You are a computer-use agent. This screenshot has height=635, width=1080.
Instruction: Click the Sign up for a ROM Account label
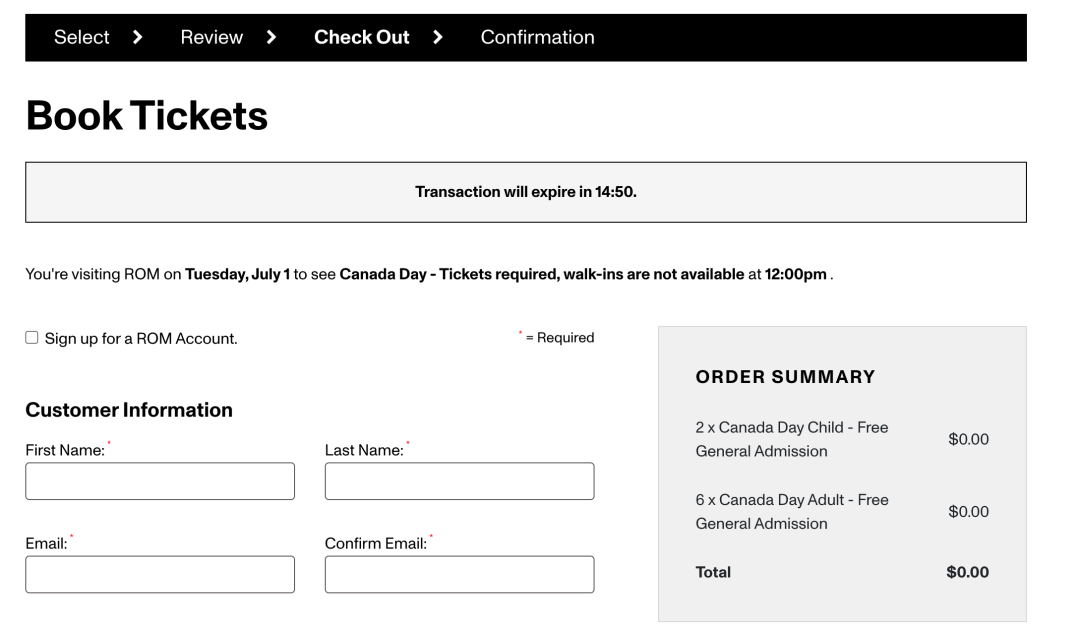pyautogui.click(x=141, y=339)
